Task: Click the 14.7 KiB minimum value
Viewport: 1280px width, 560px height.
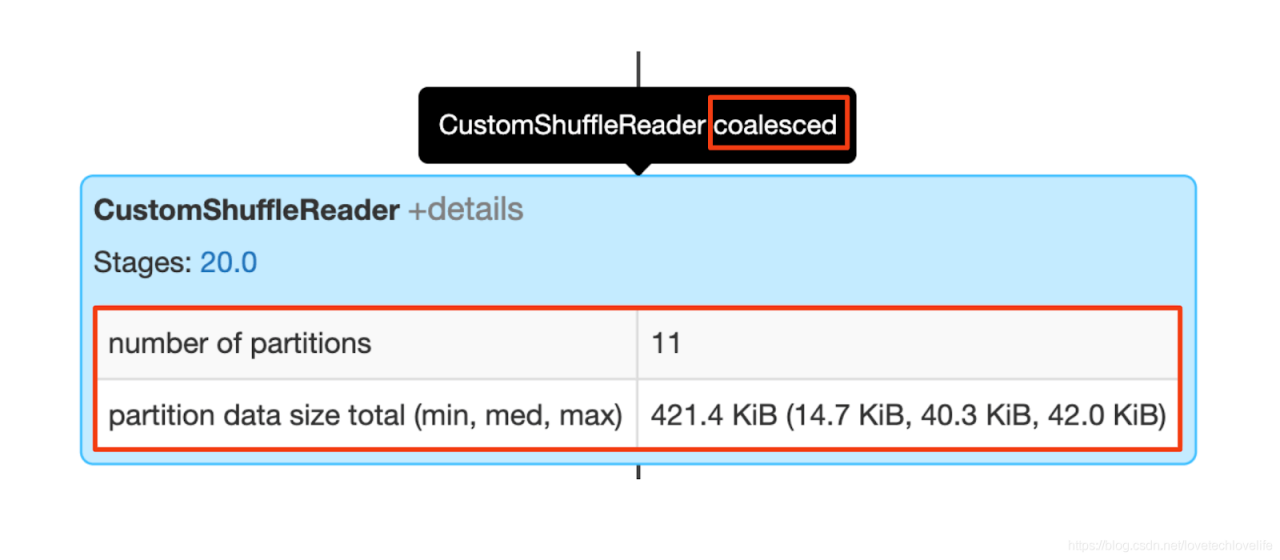Action: coord(842,415)
